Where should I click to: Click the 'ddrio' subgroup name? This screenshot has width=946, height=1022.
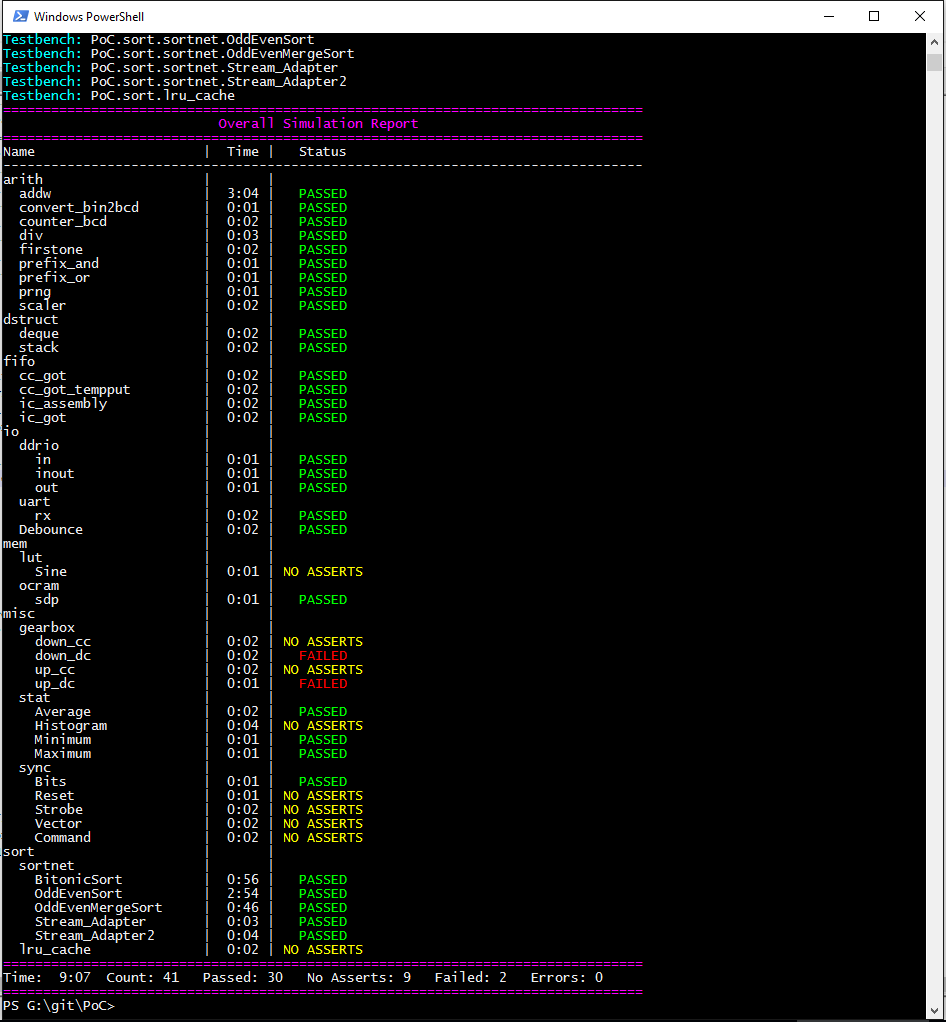(x=39, y=446)
